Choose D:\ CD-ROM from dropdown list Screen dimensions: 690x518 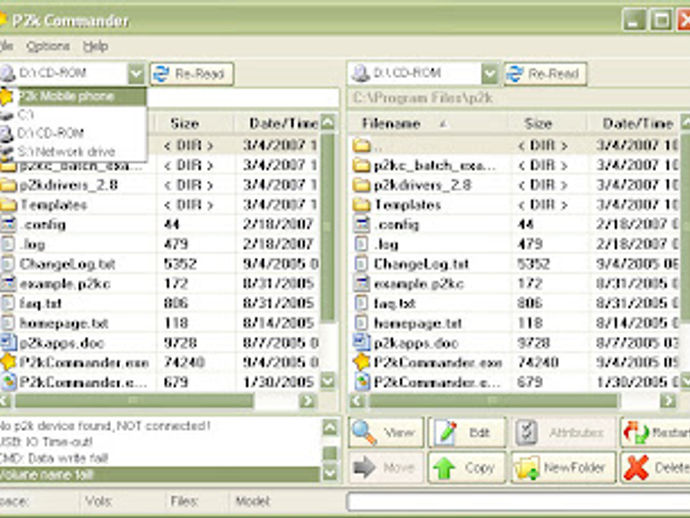pyautogui.click(x=73, y=133)
